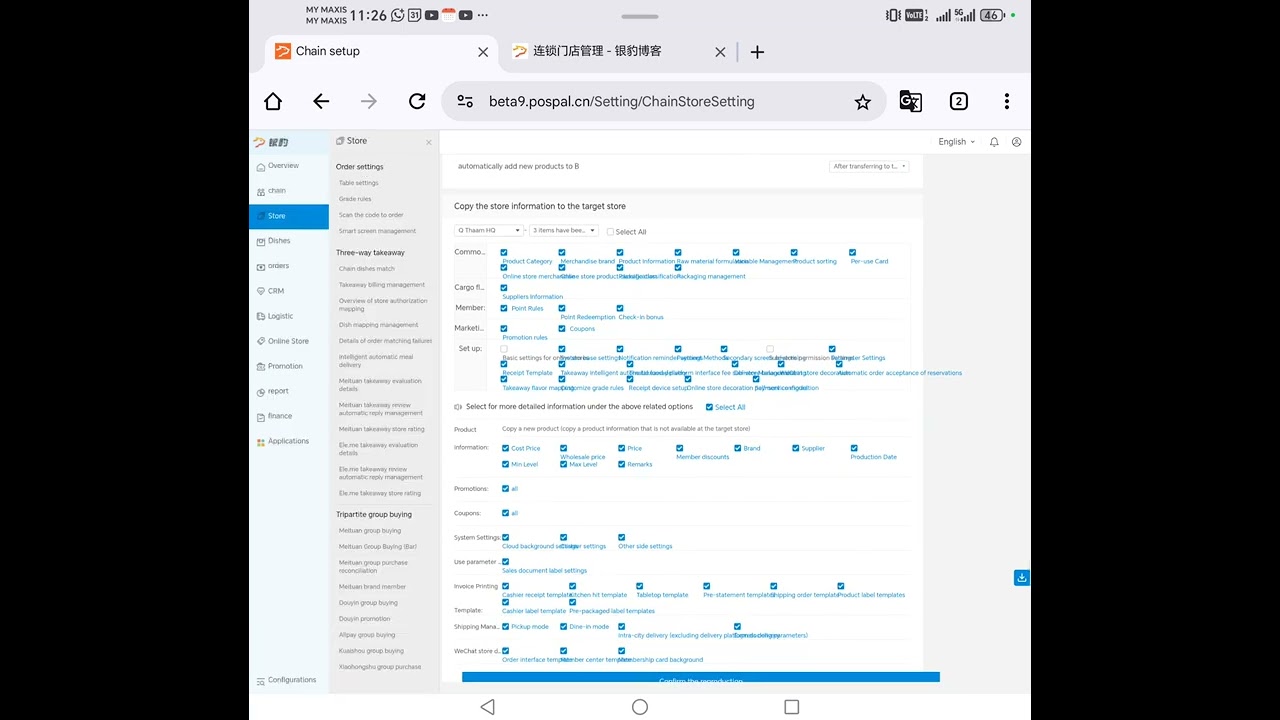
Task: Open Applications section in sidebar
Action: [x=289, y=441]
